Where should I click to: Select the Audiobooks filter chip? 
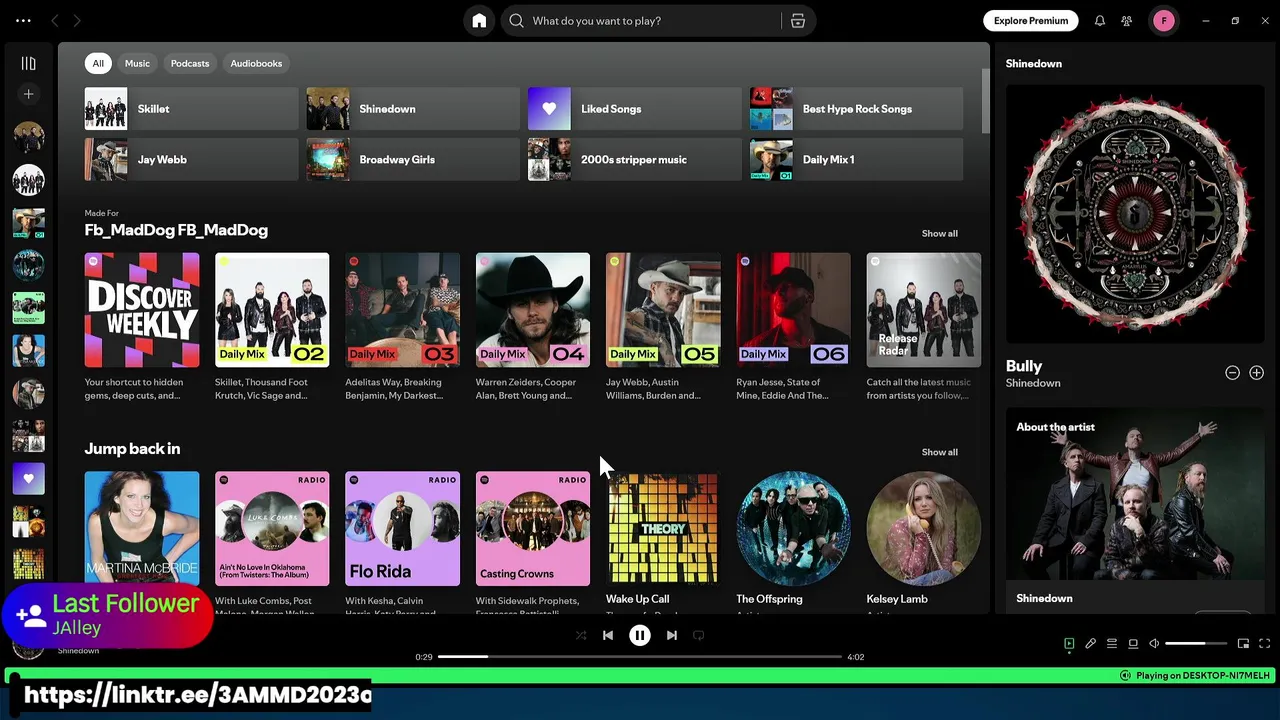pos(256,63)
